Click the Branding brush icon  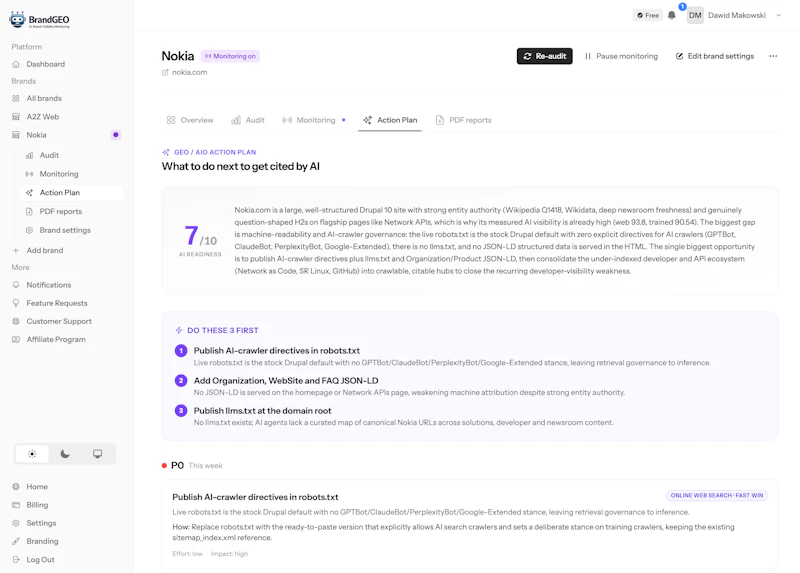pos(16,541)
